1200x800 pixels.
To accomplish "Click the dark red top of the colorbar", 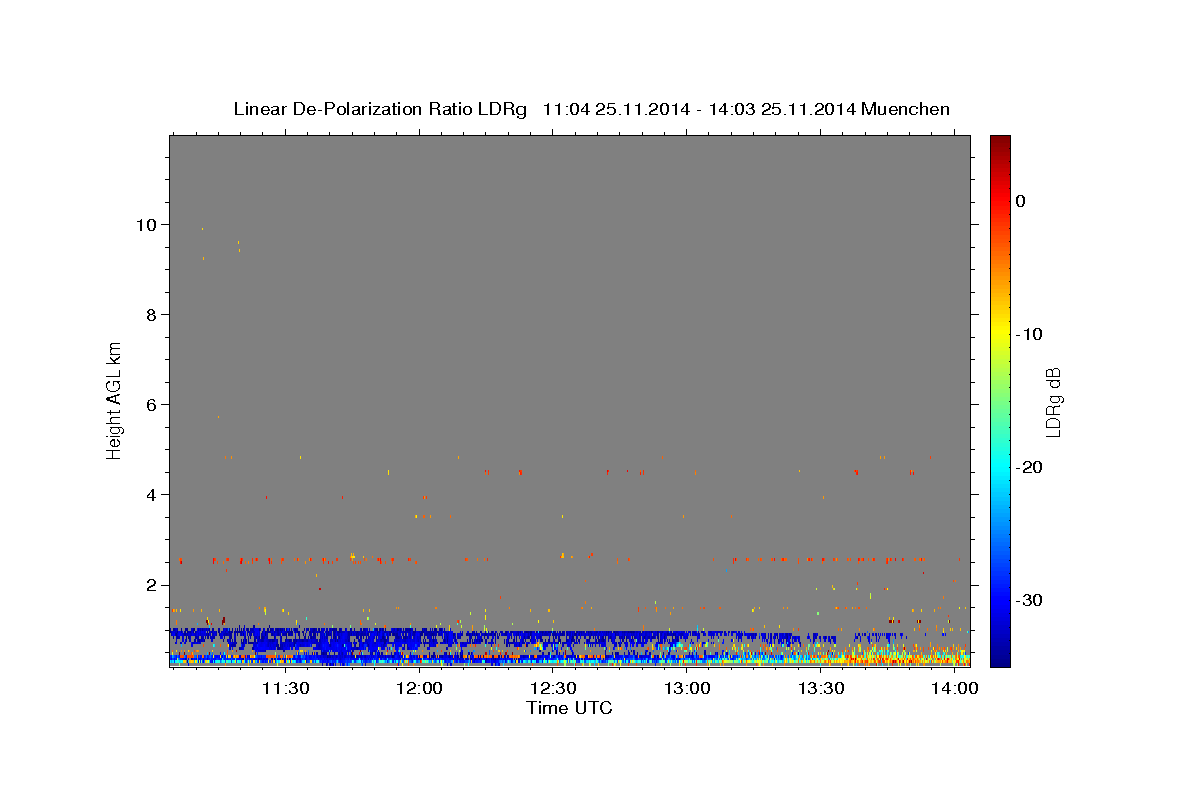I will (x=1000, y=145).
